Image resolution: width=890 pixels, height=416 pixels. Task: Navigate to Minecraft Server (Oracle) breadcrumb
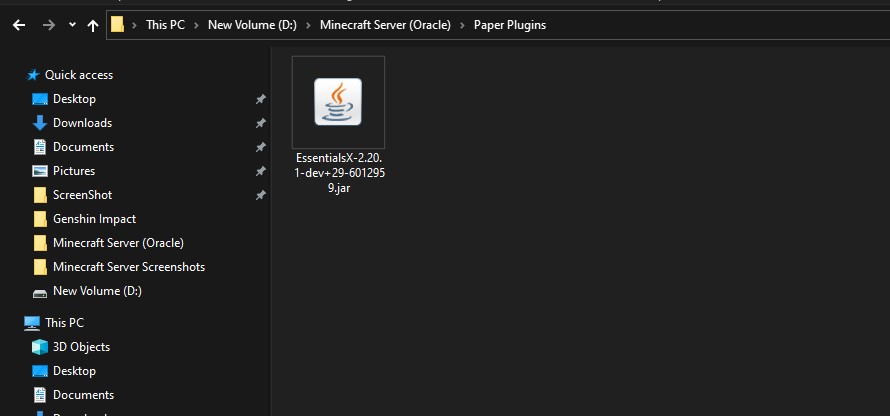click(x=385, y=25)
